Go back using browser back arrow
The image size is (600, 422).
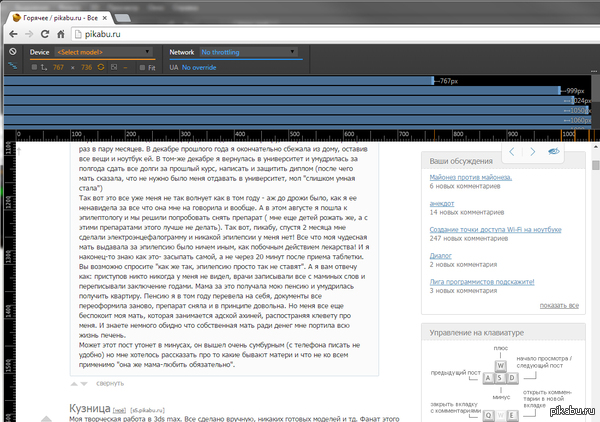pos(13,34)
